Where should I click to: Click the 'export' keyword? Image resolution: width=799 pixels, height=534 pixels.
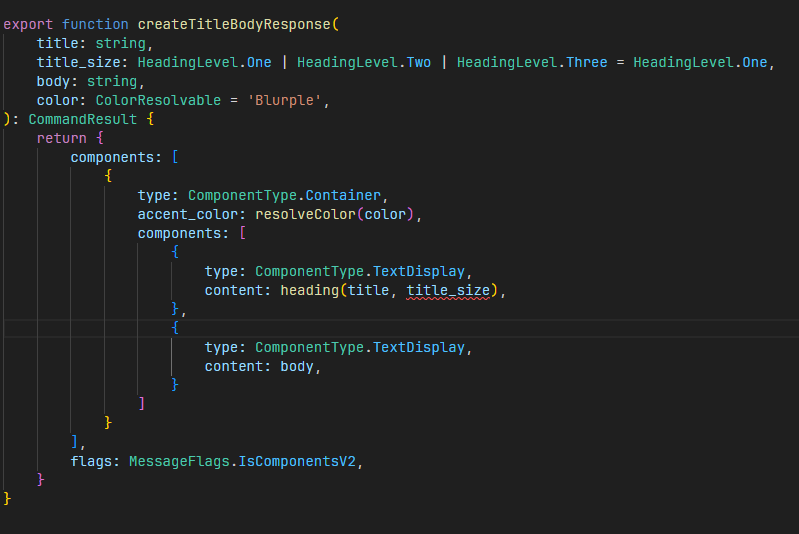coord(28,24)
